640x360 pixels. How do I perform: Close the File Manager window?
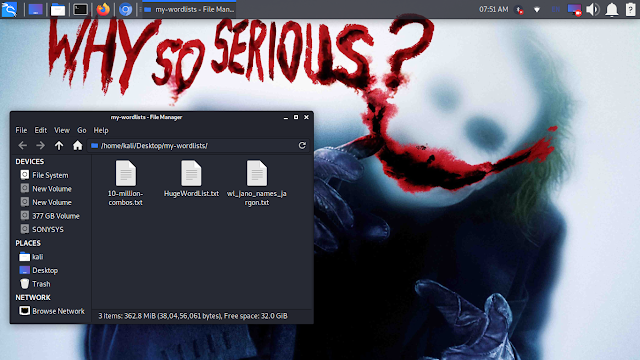[x=306, y=117]
